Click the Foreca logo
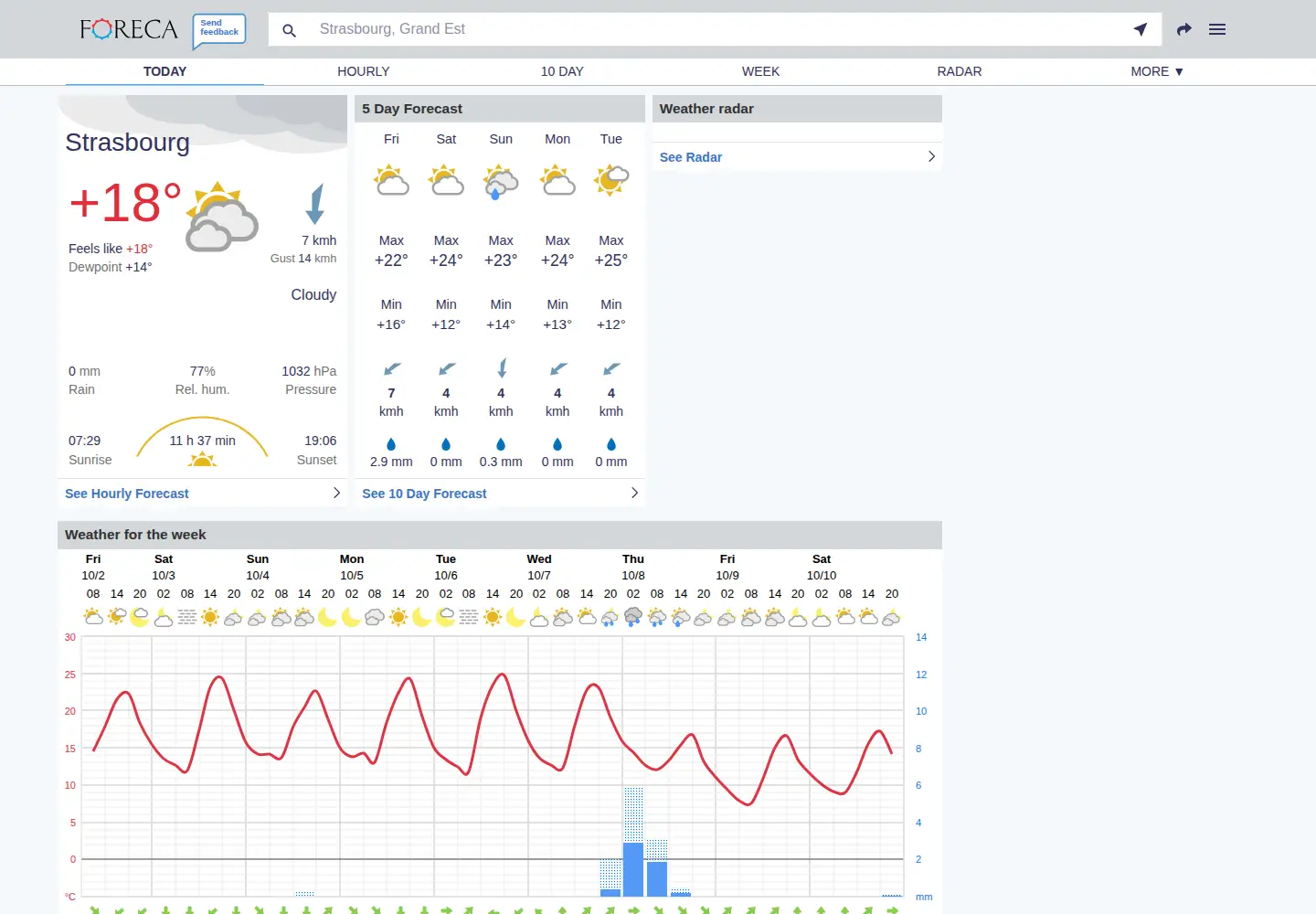Screen dimensions: 1316x914 pos(129,29)
